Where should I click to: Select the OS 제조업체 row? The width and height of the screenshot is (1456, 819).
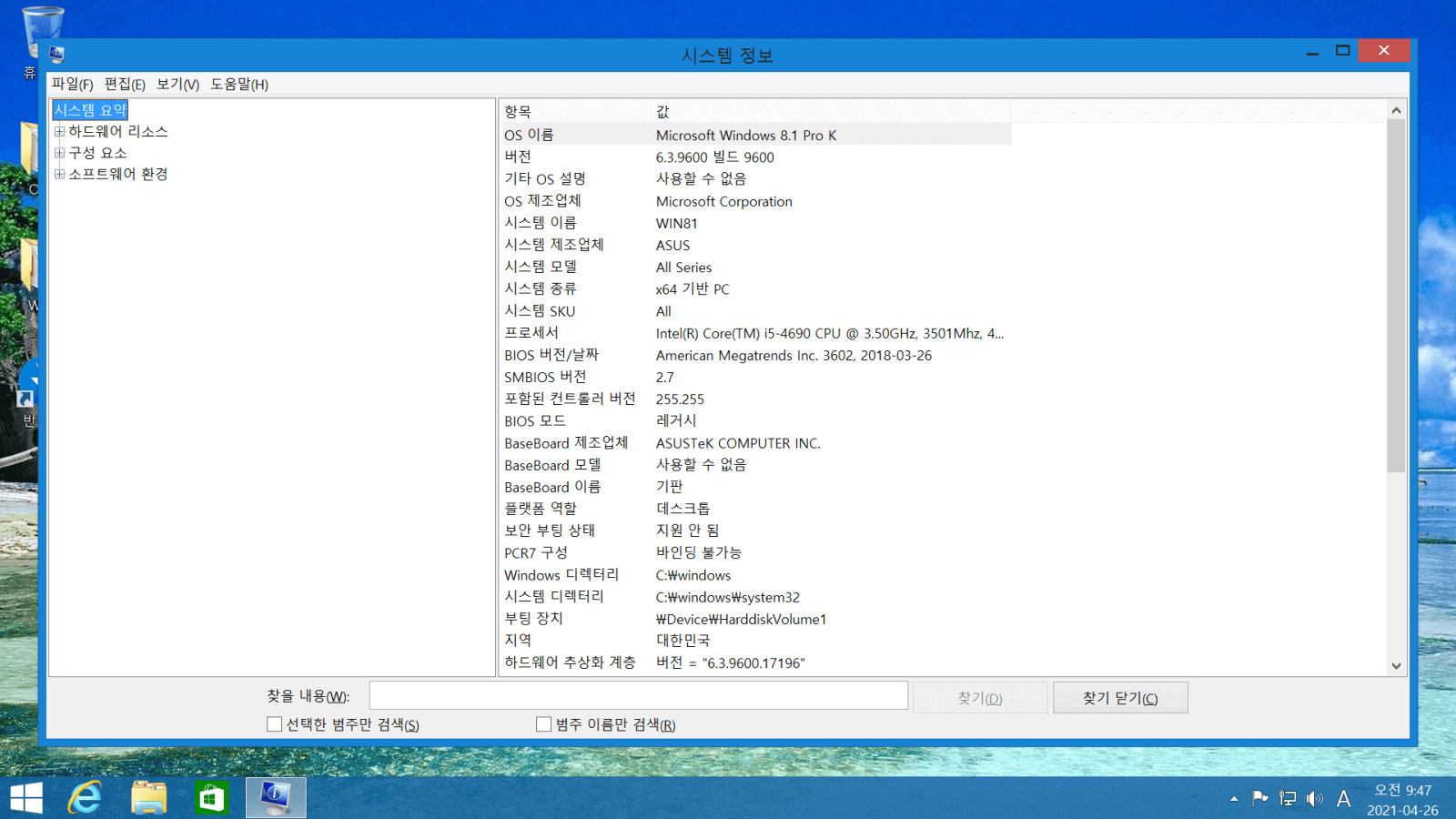[755, 201]
